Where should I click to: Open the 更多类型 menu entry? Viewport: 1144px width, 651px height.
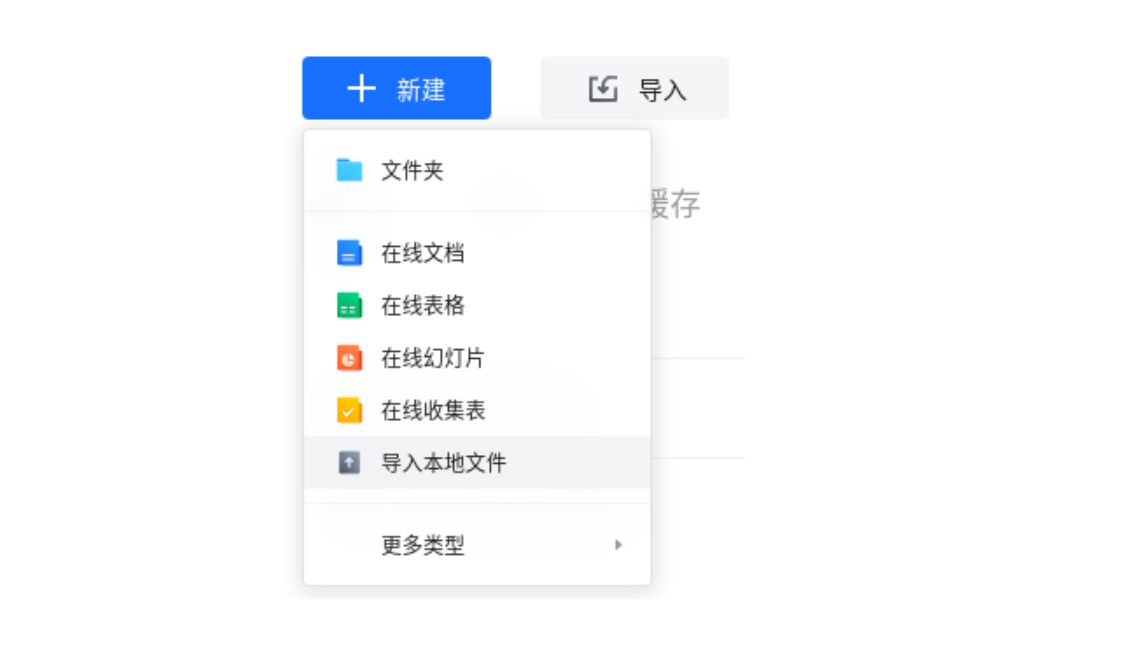tap(477, 545)
